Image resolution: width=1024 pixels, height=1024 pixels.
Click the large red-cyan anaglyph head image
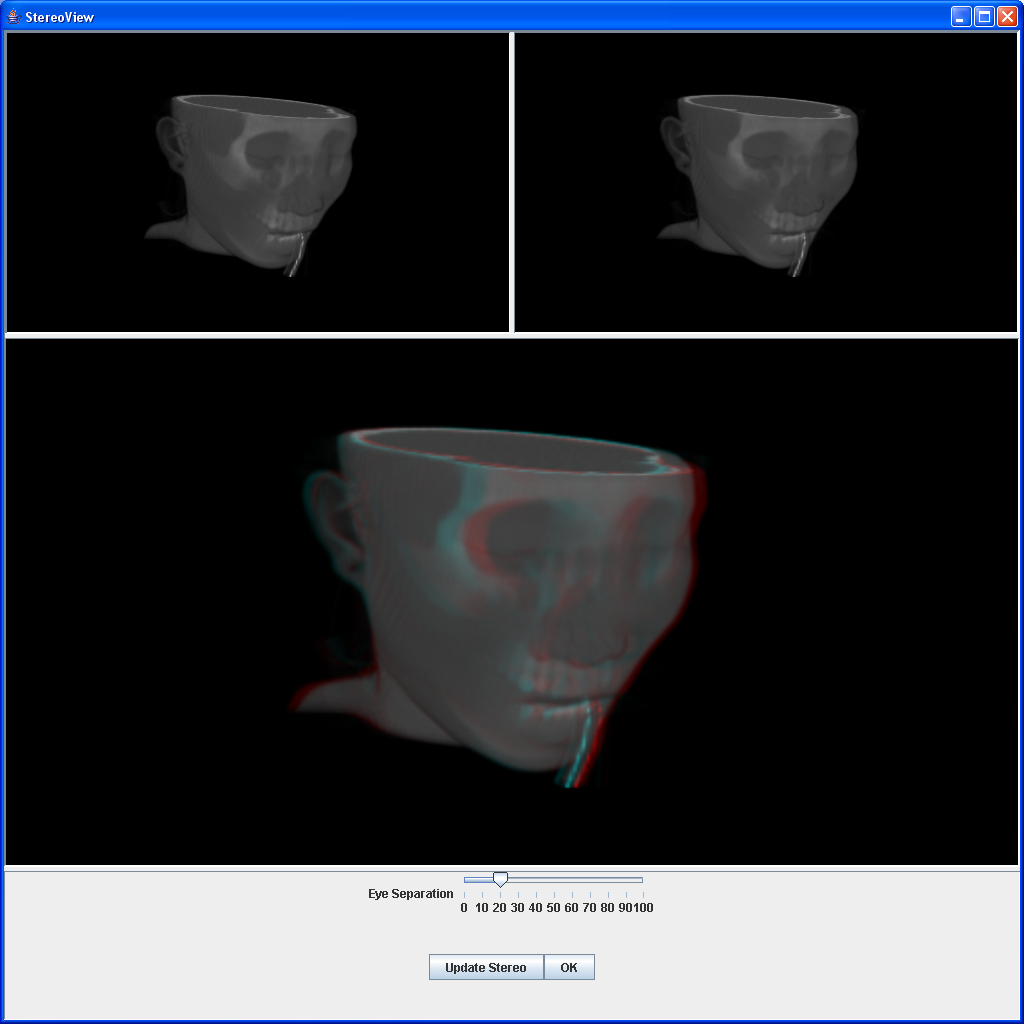coord(511,600)
